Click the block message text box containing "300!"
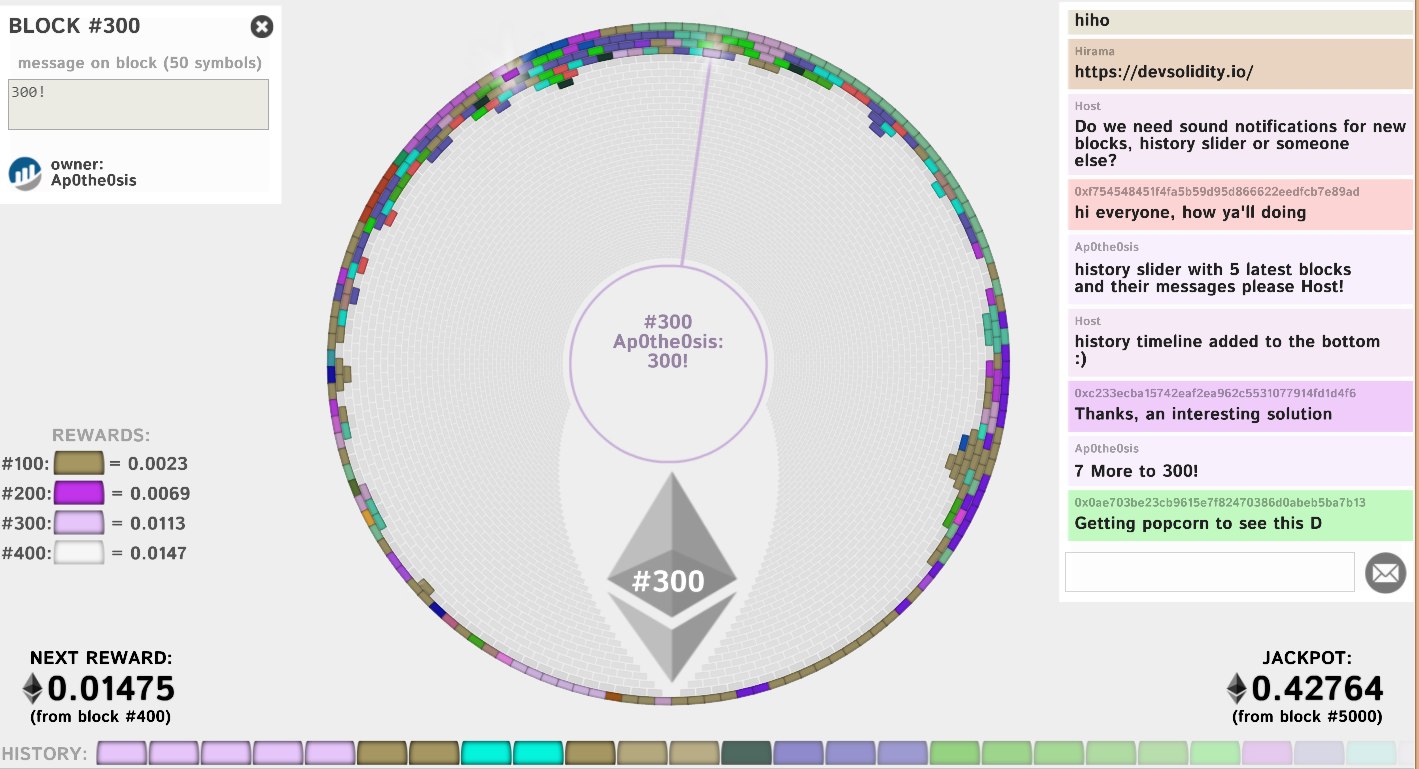The image size is (1419, 769). pyautogui.click(x=138, y=104)
